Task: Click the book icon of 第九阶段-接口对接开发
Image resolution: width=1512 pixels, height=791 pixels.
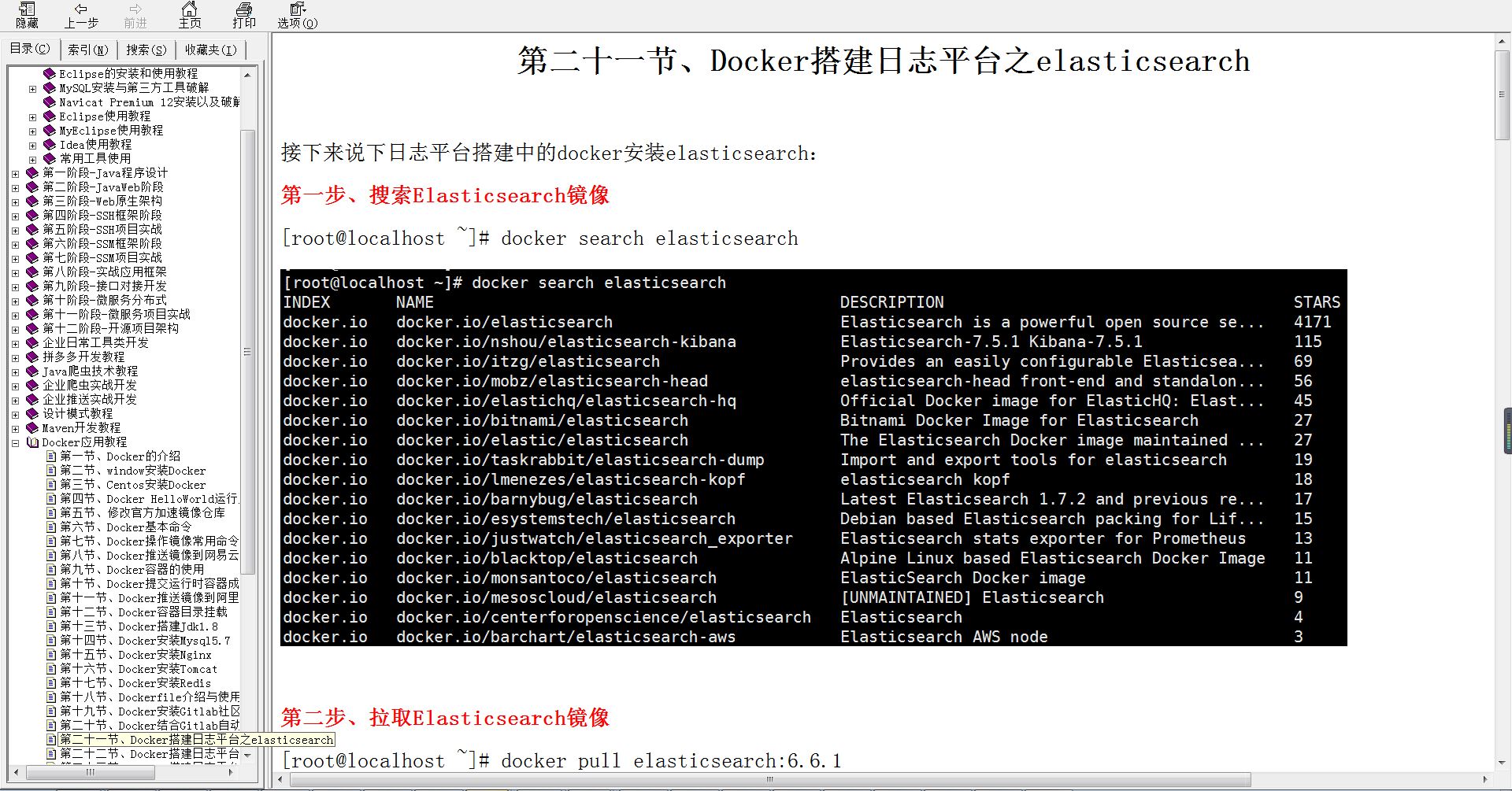Action: tap(32, 286)
